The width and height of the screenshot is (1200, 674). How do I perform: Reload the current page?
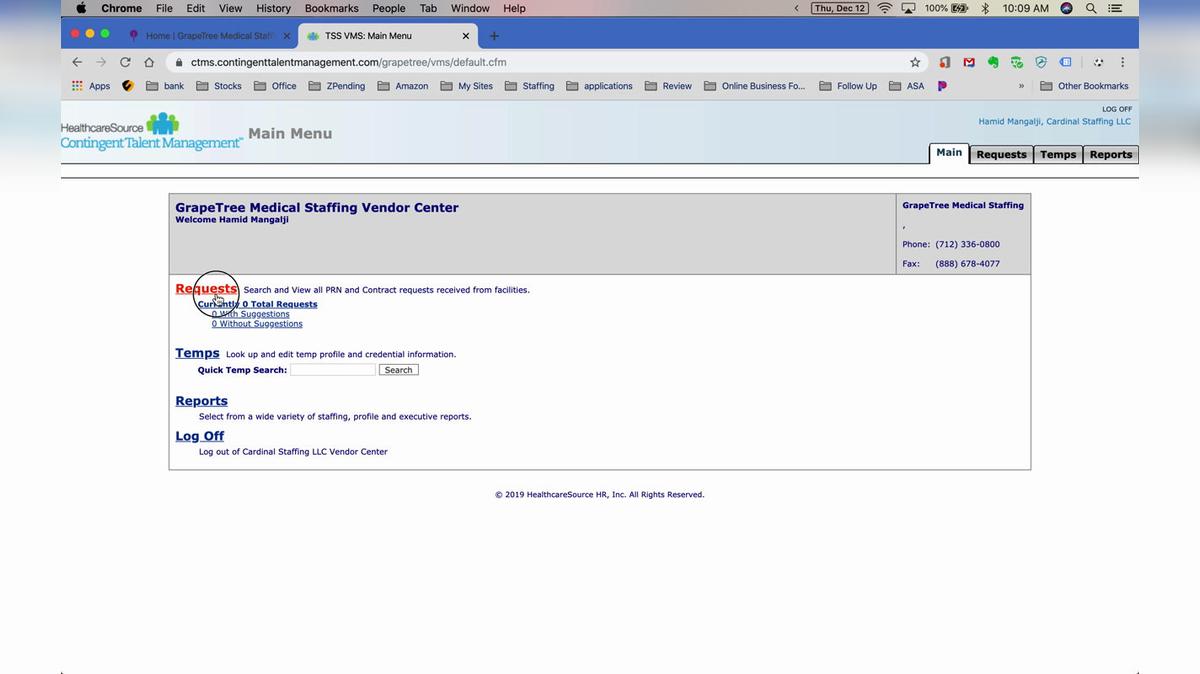(x=125, y=62)
